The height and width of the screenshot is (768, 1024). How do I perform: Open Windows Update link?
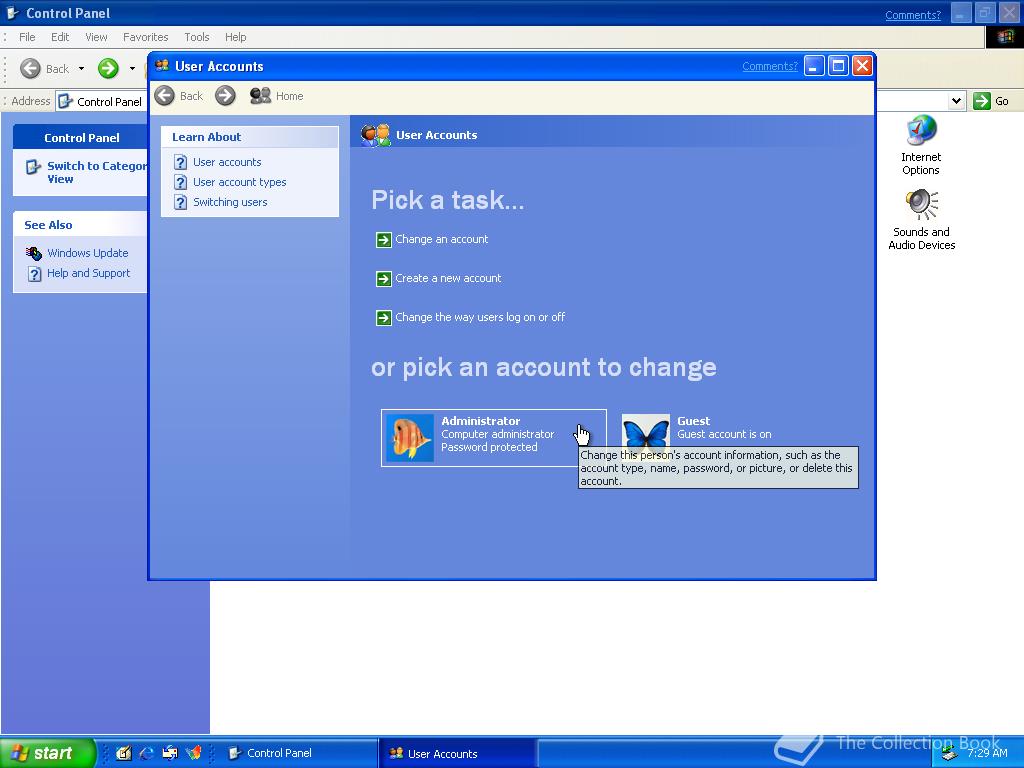(88, 253)
